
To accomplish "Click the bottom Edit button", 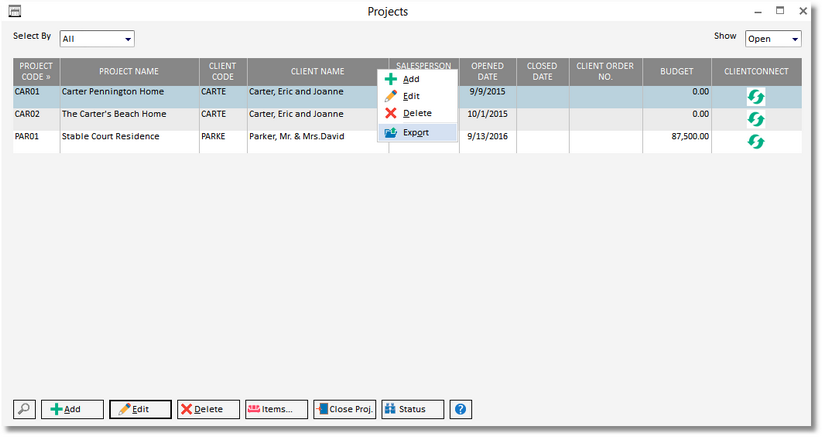I will [140, 409].
